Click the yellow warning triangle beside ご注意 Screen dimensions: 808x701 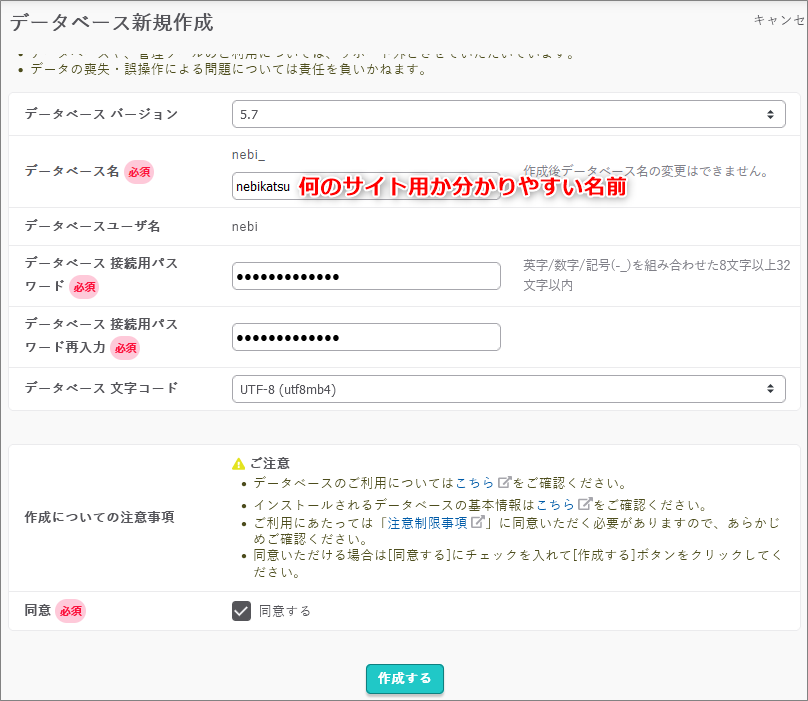click(x=238, y=464)
